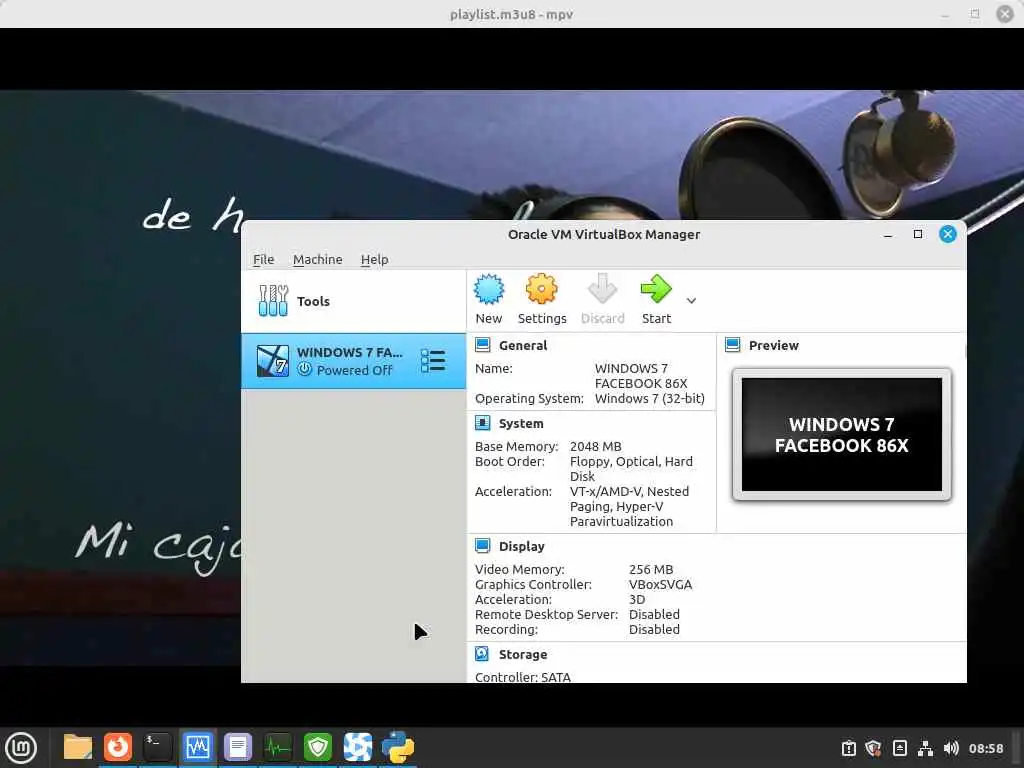Click the network tray icon
The height and width of the screenshot is (768, 1024).
[x=925, y=748]
